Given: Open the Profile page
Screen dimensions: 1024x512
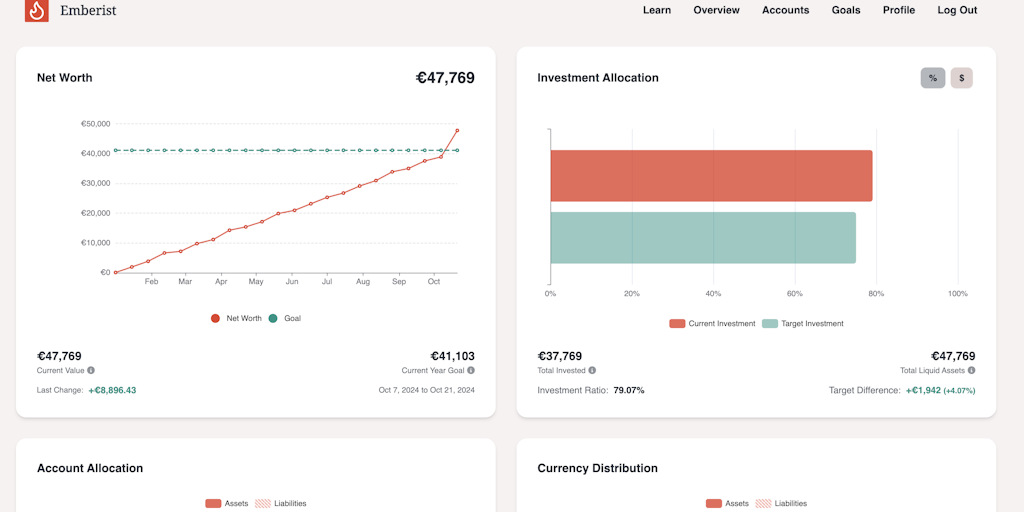Looking at the screenshot, I should click(898, 10).
